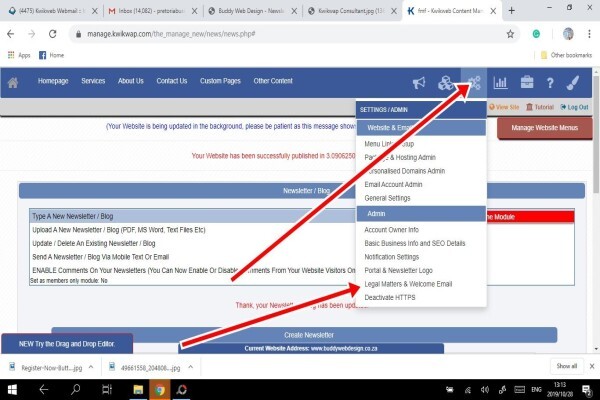Open Task View on the taskbar

[107, 390]
